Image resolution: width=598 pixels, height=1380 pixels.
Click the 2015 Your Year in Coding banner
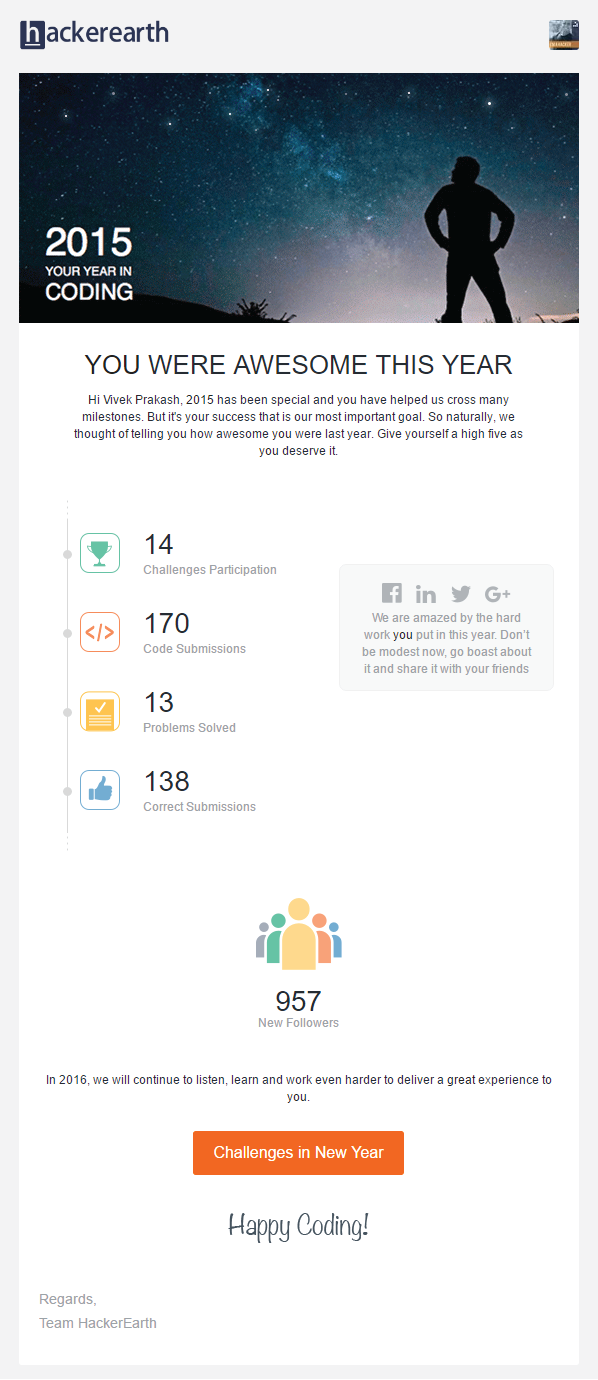coord(298,197)
